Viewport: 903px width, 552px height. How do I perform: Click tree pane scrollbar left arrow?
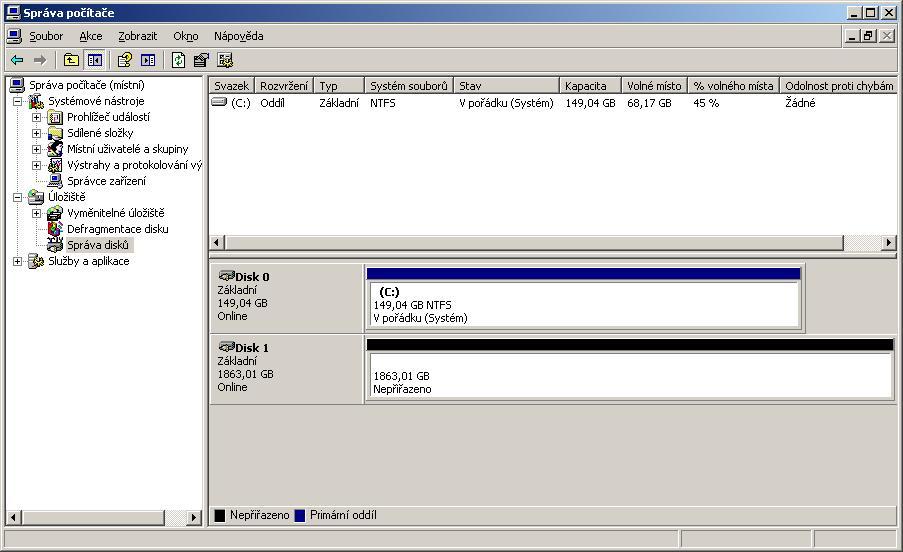[13, 517]
